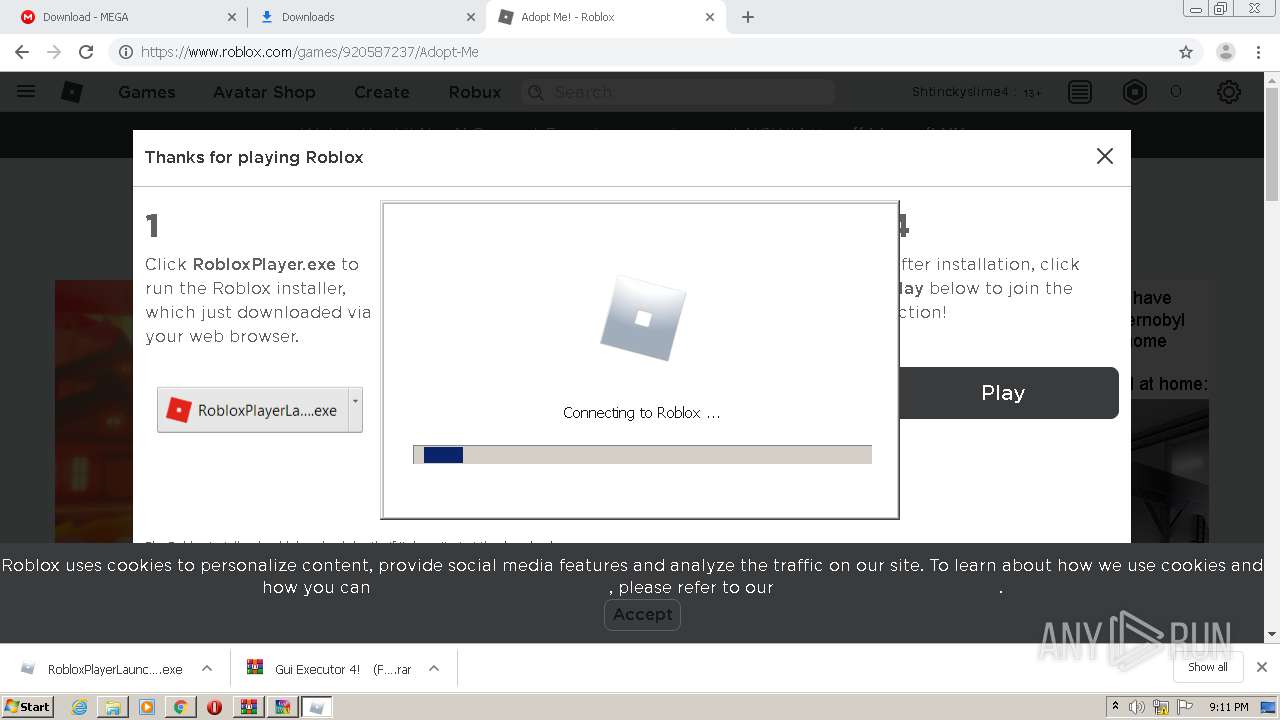Open the Chrome profile avatar

[1226, 52]
